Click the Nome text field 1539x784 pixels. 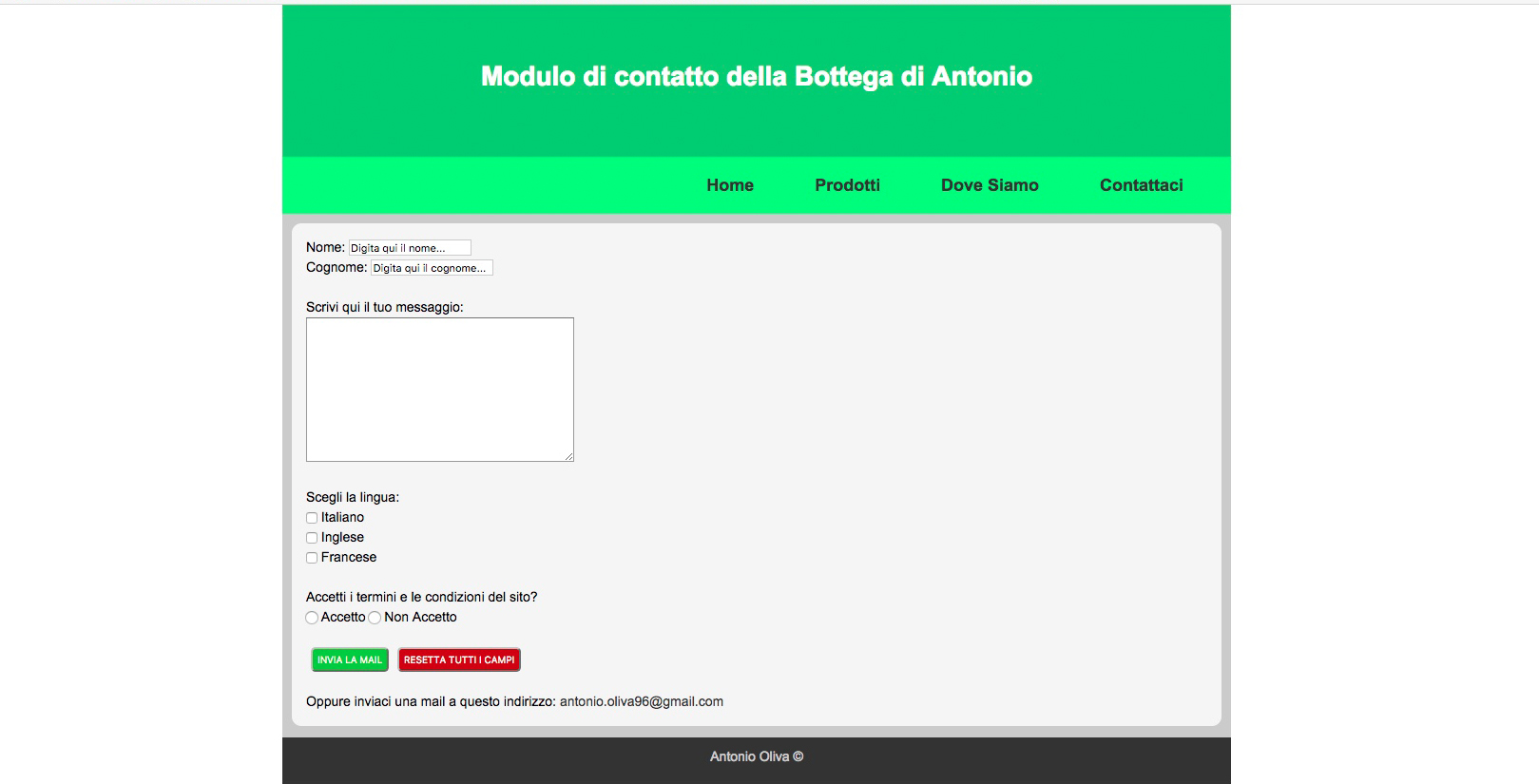(x=410, y=248)
